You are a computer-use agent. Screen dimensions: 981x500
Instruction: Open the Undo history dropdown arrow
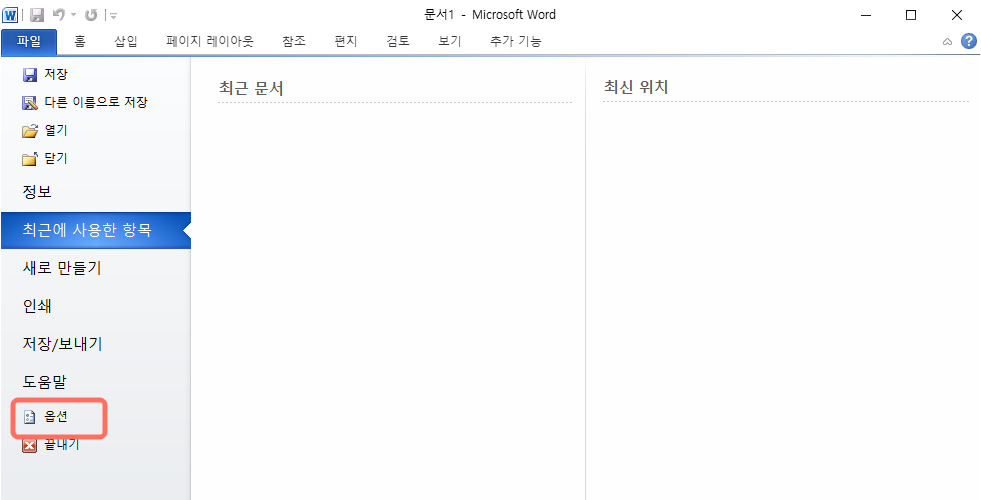[x=73, y=15]
